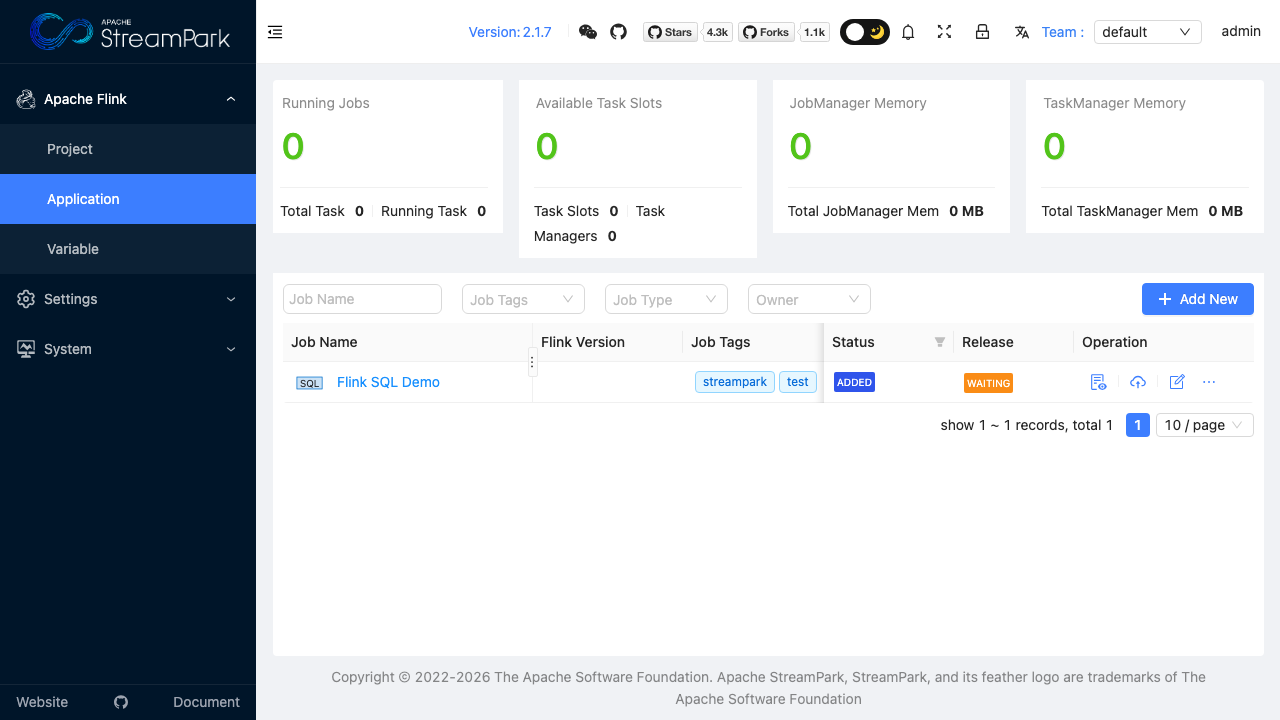Open the GitHub icon beside the WeChat icon
Image resolution: width=1280 pixels, height=720 pixels.
tap(618, 32)
